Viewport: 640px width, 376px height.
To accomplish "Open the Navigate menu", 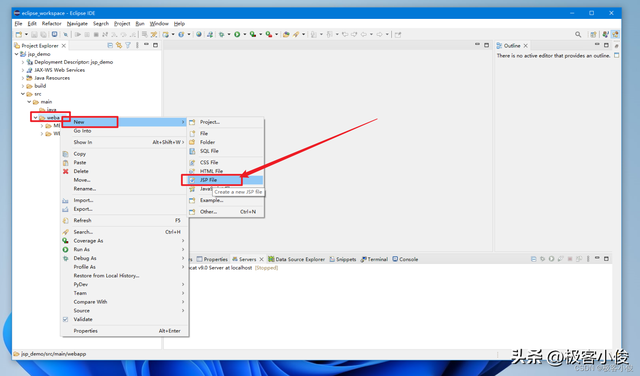I will [77, 24].
